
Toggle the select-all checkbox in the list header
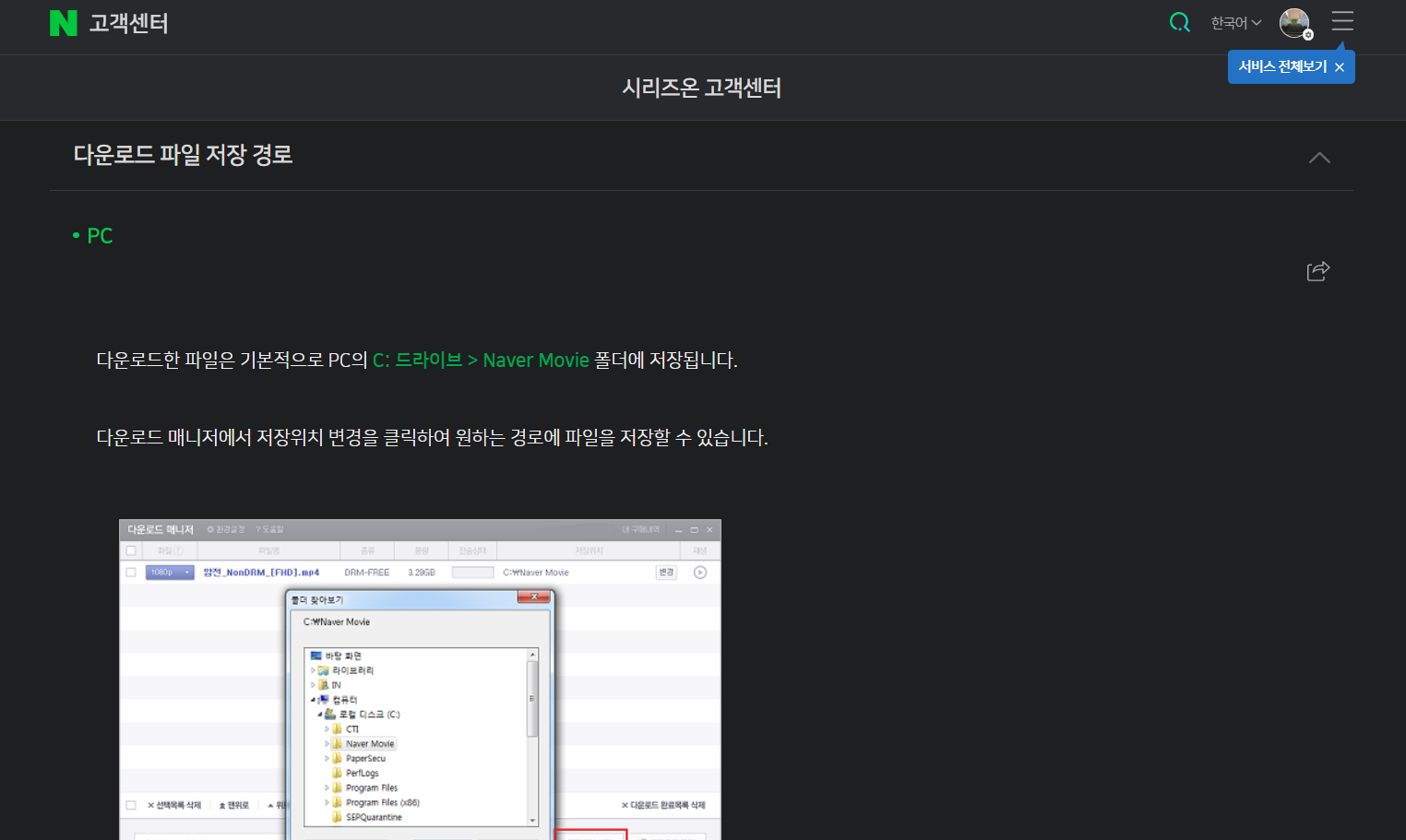131,549
